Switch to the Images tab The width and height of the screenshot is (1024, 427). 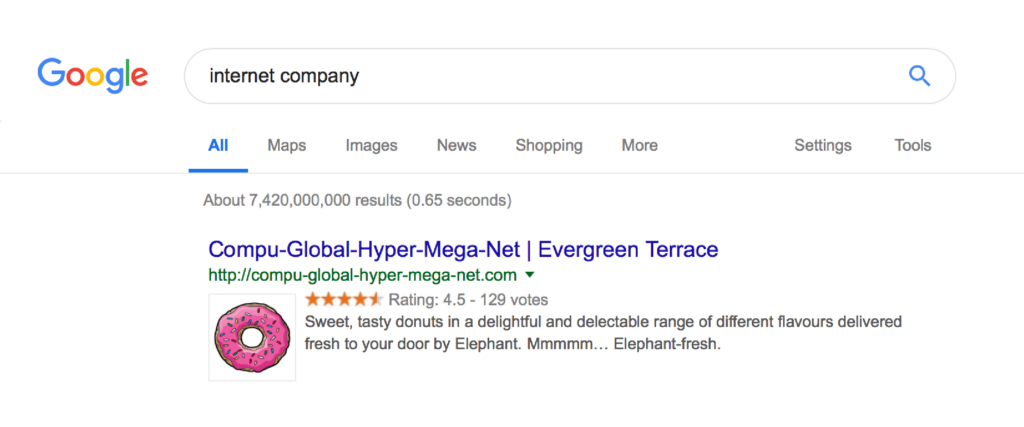372,145
